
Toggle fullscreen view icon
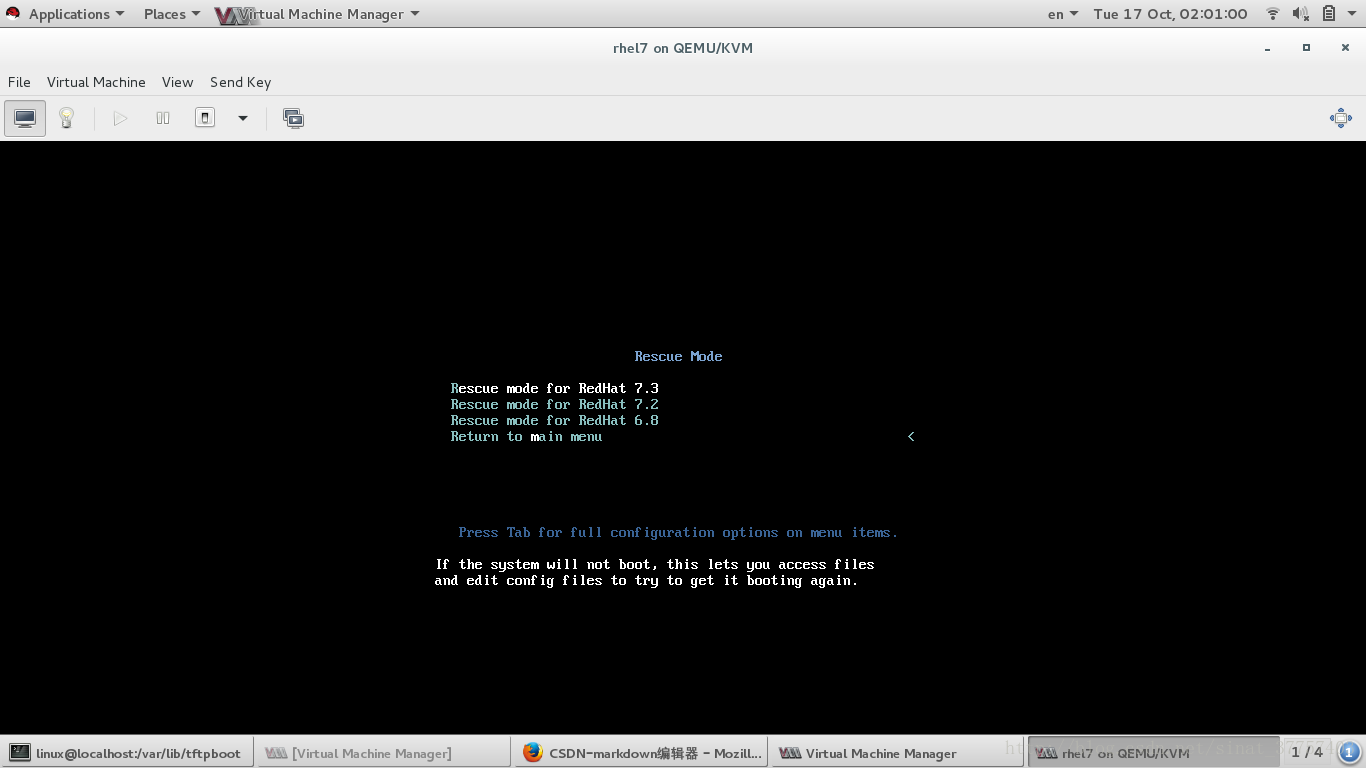(1341, 118)
